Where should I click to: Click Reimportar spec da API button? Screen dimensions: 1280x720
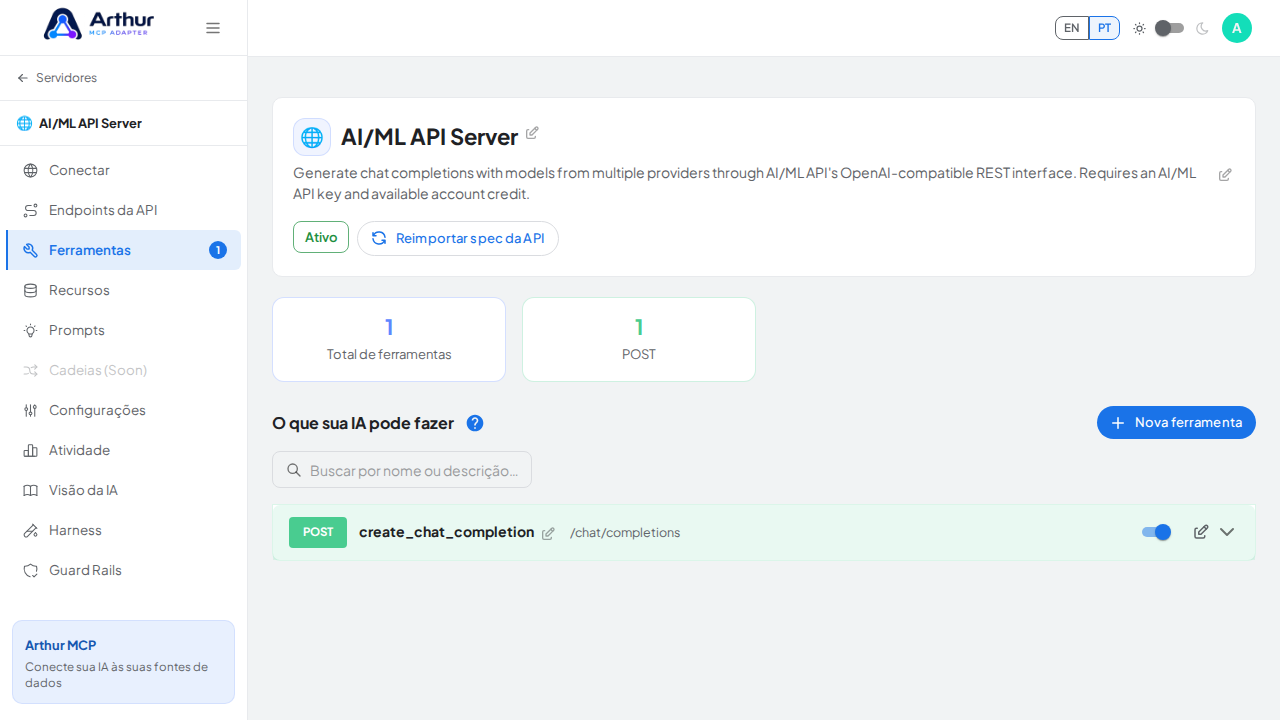click(458, 238)
